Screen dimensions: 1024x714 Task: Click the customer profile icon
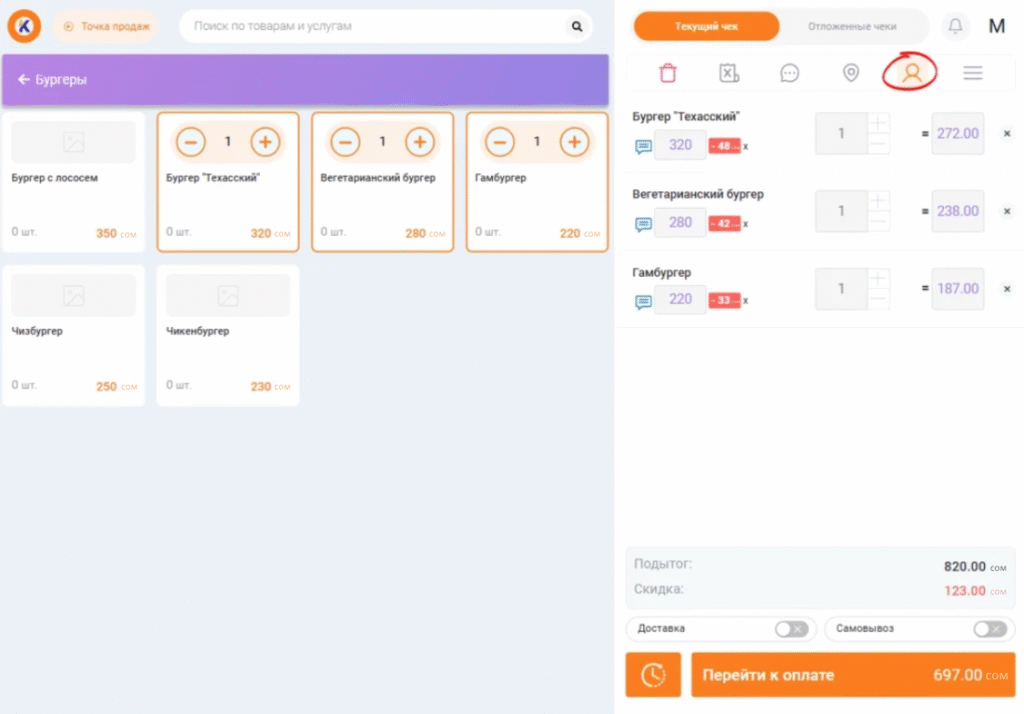pos(911,73)
